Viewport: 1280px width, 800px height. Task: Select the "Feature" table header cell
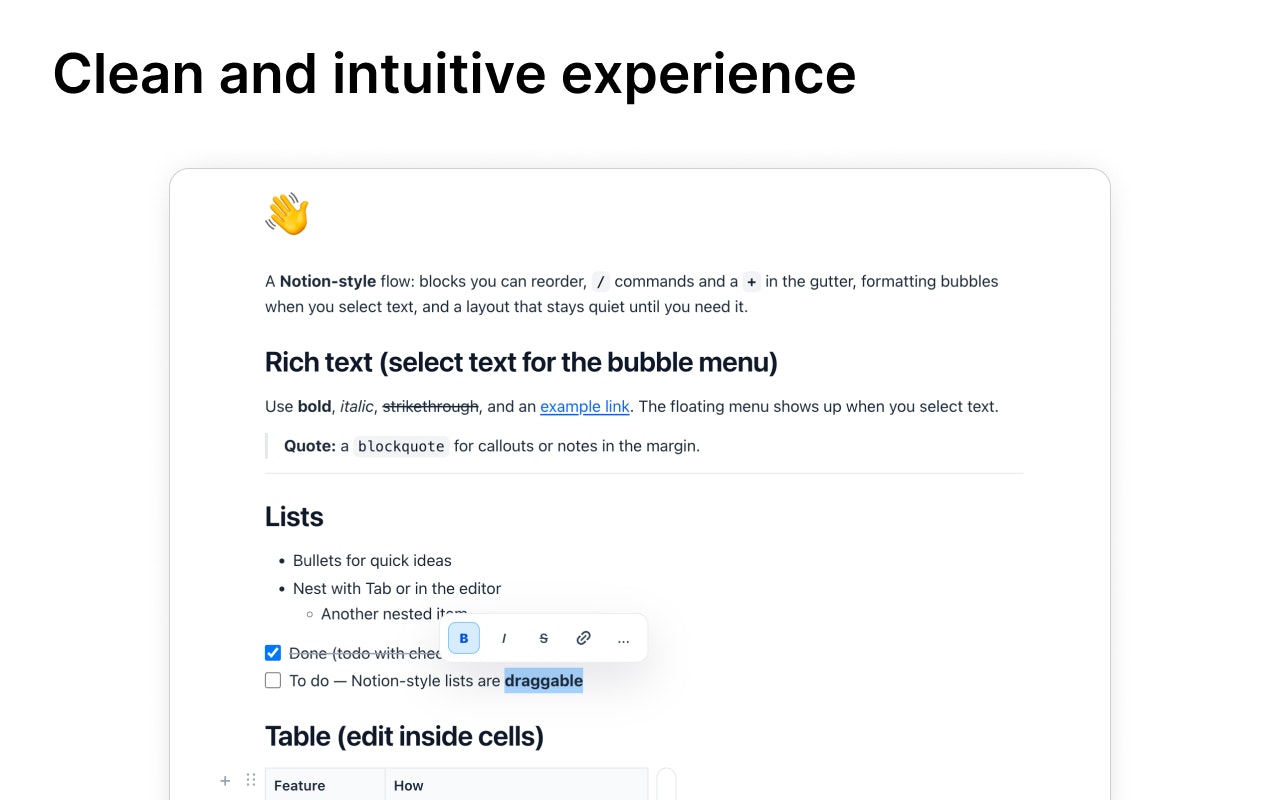[299, 785]
